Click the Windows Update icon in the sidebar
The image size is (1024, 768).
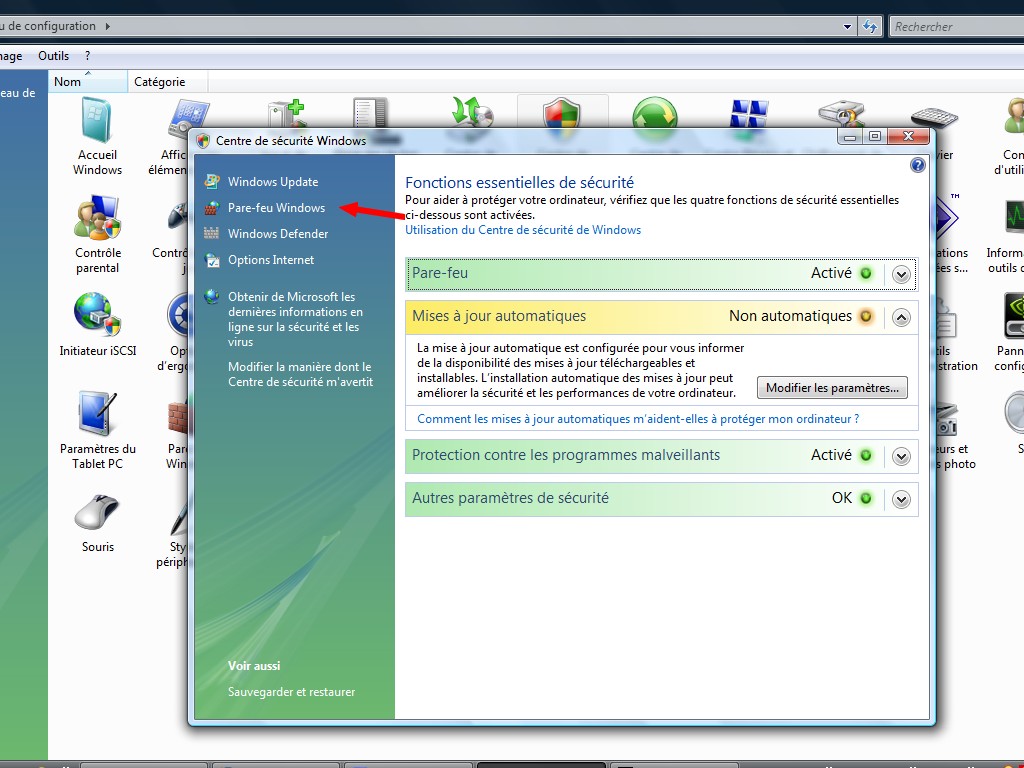(x=212, y=182)
